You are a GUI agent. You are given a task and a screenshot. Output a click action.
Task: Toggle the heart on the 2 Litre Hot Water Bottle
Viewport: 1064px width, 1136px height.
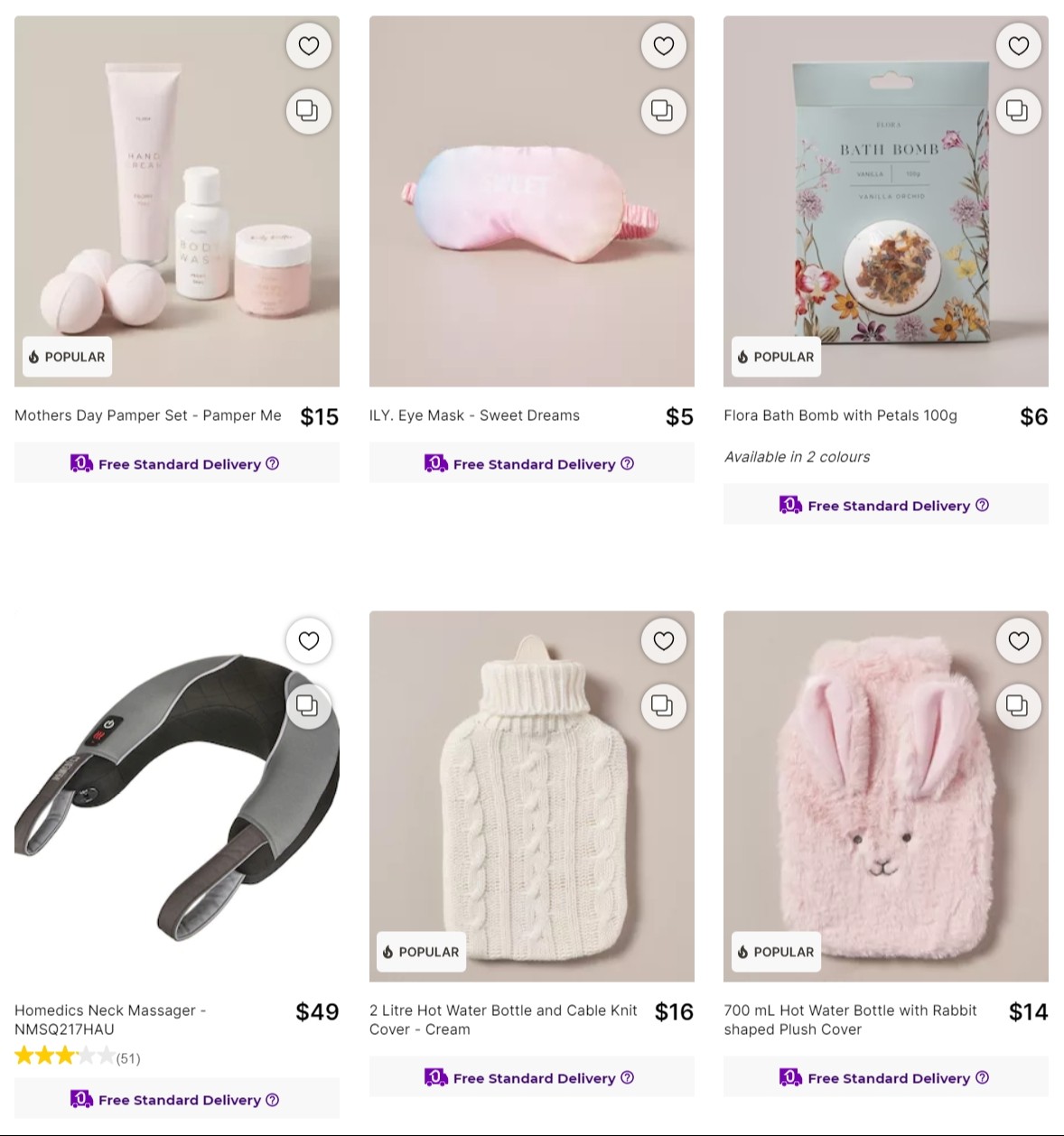tap(664, 641)
